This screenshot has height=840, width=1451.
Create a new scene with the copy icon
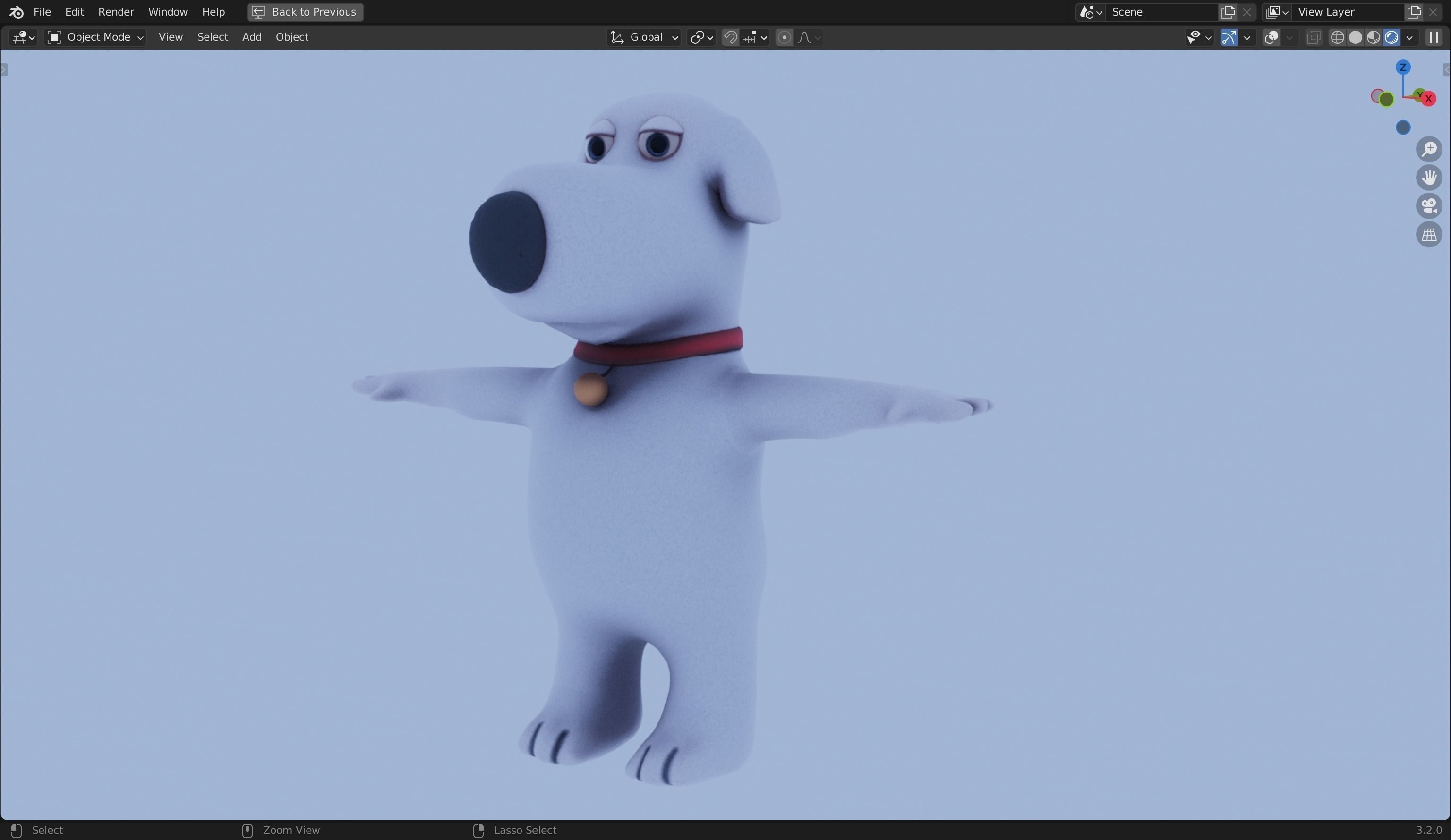click(x=1228, y=11)
